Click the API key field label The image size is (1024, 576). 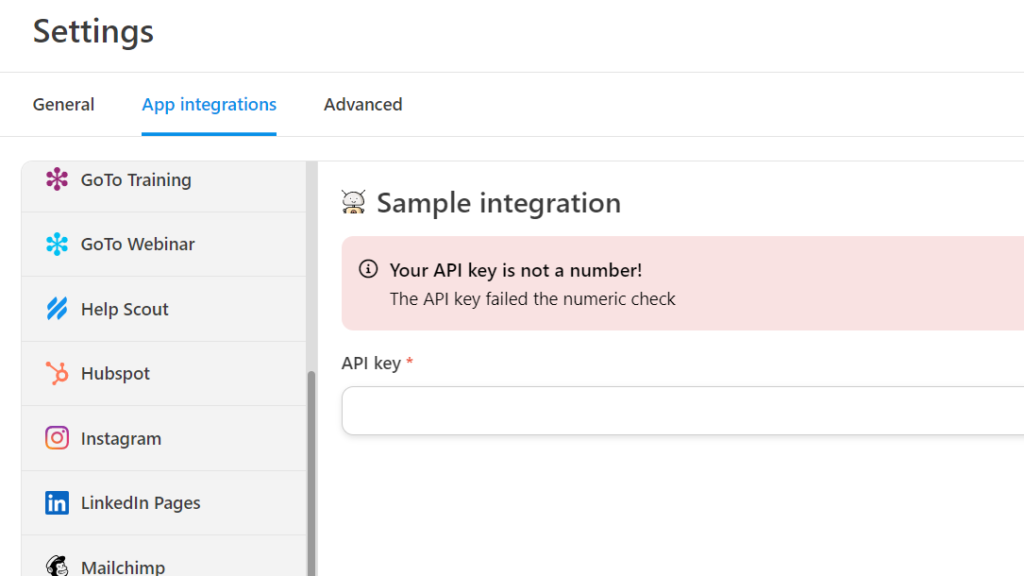[x=371, y=363]
